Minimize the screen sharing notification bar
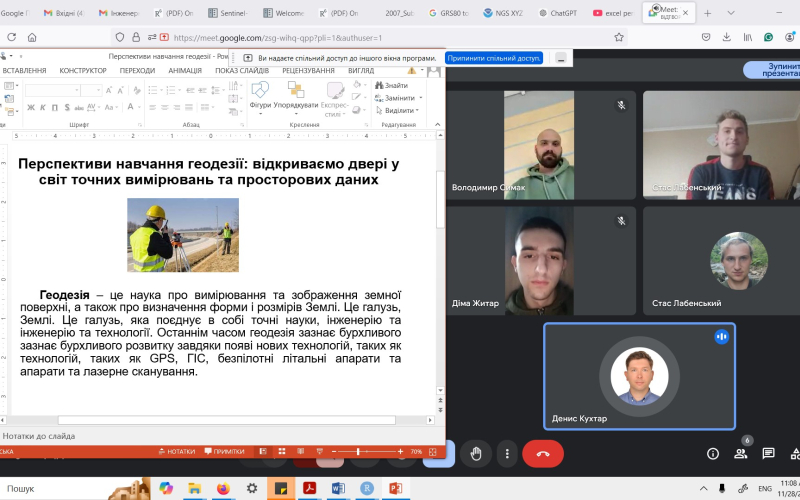This screenshot has height=500, width=800. 561,58
